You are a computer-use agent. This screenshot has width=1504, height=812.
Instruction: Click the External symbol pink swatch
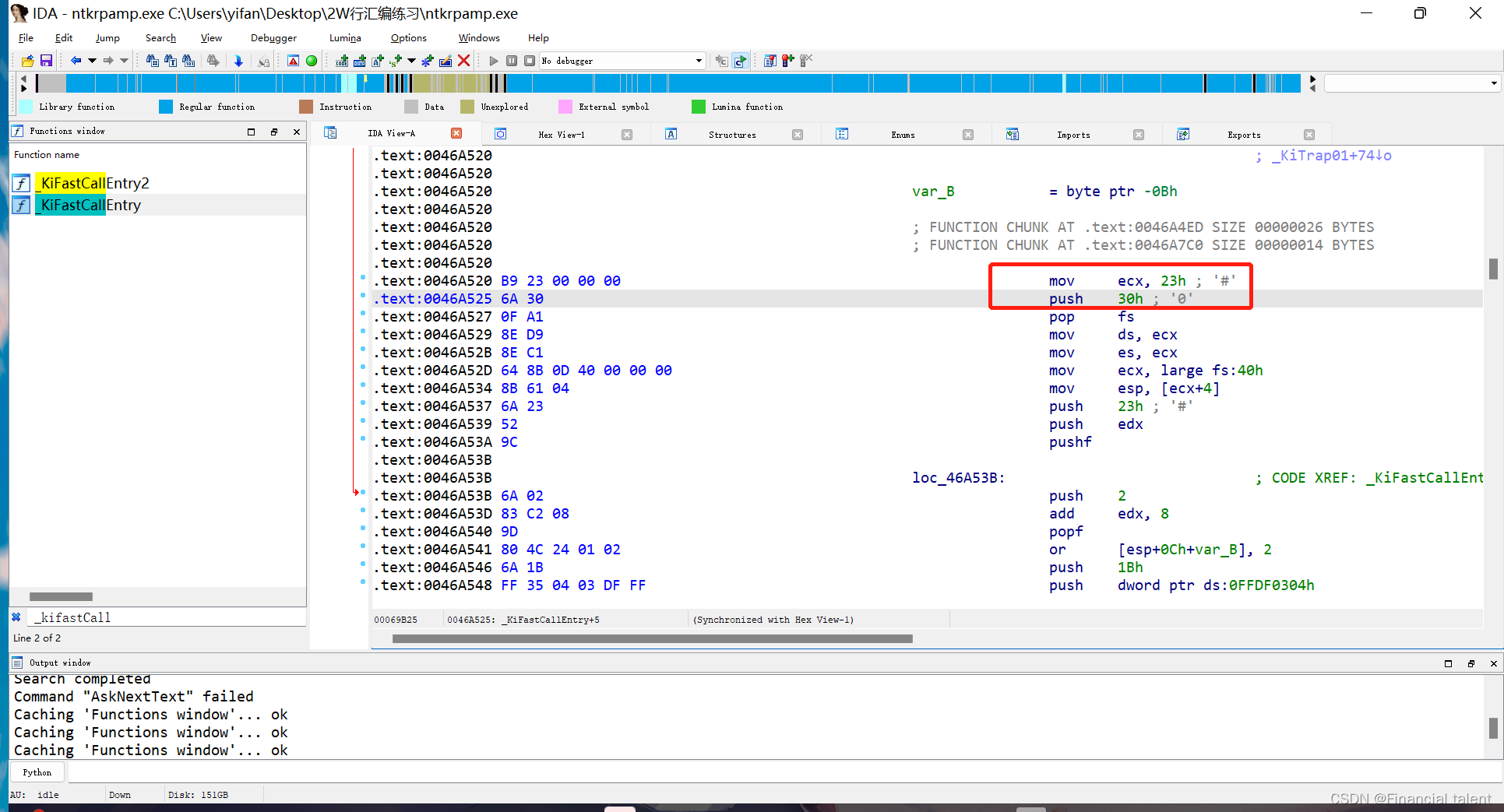pyautogui.click(x=565, y=107)
